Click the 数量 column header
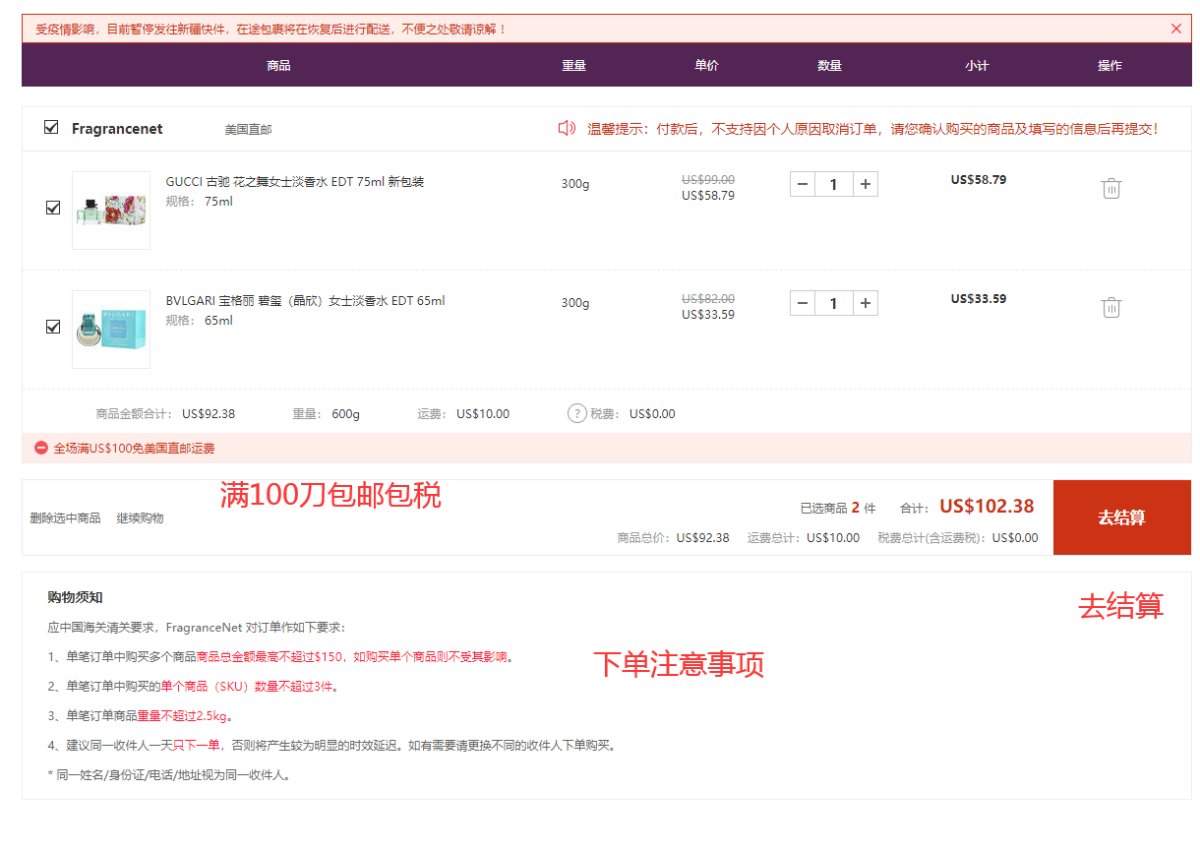The height and width of the screenshot is (851, 1200). point(830,66)
